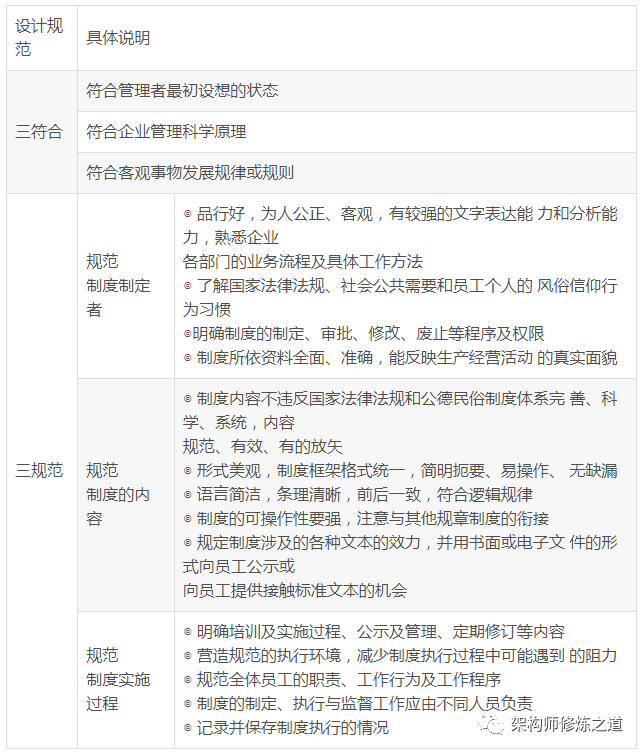Click the '规范制度制定者' cell

[x=126, y=286]
